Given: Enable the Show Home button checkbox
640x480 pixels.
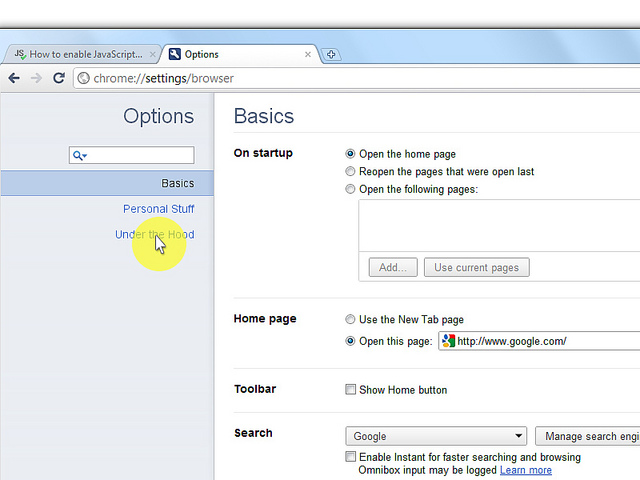Looking at the screenshot, I should (x=350, y=390).
